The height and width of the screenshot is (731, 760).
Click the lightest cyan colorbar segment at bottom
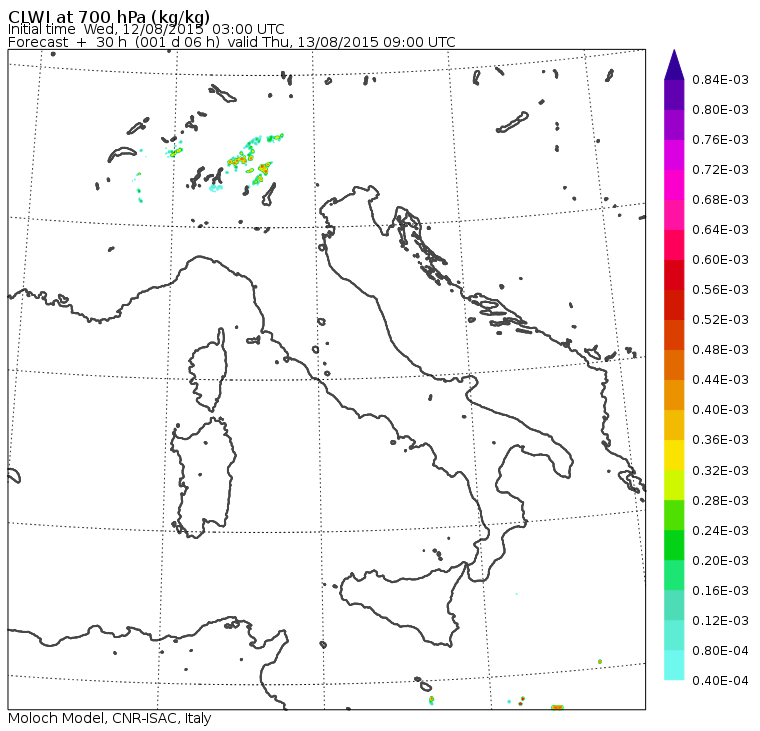coord(674,665)
